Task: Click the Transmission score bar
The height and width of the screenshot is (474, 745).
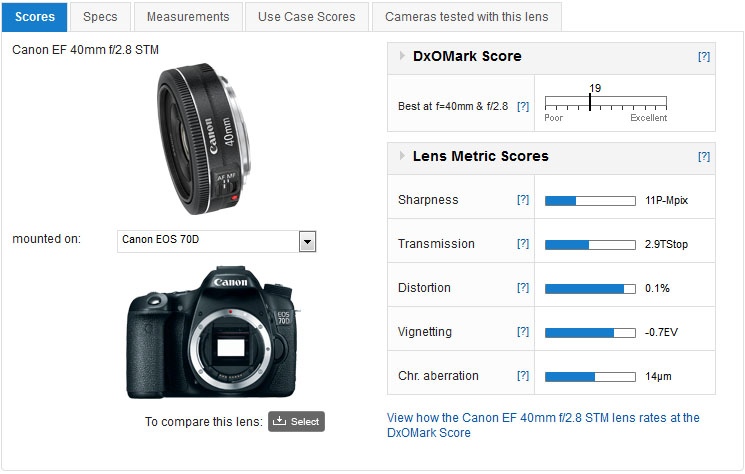Action: coord(590,245)
